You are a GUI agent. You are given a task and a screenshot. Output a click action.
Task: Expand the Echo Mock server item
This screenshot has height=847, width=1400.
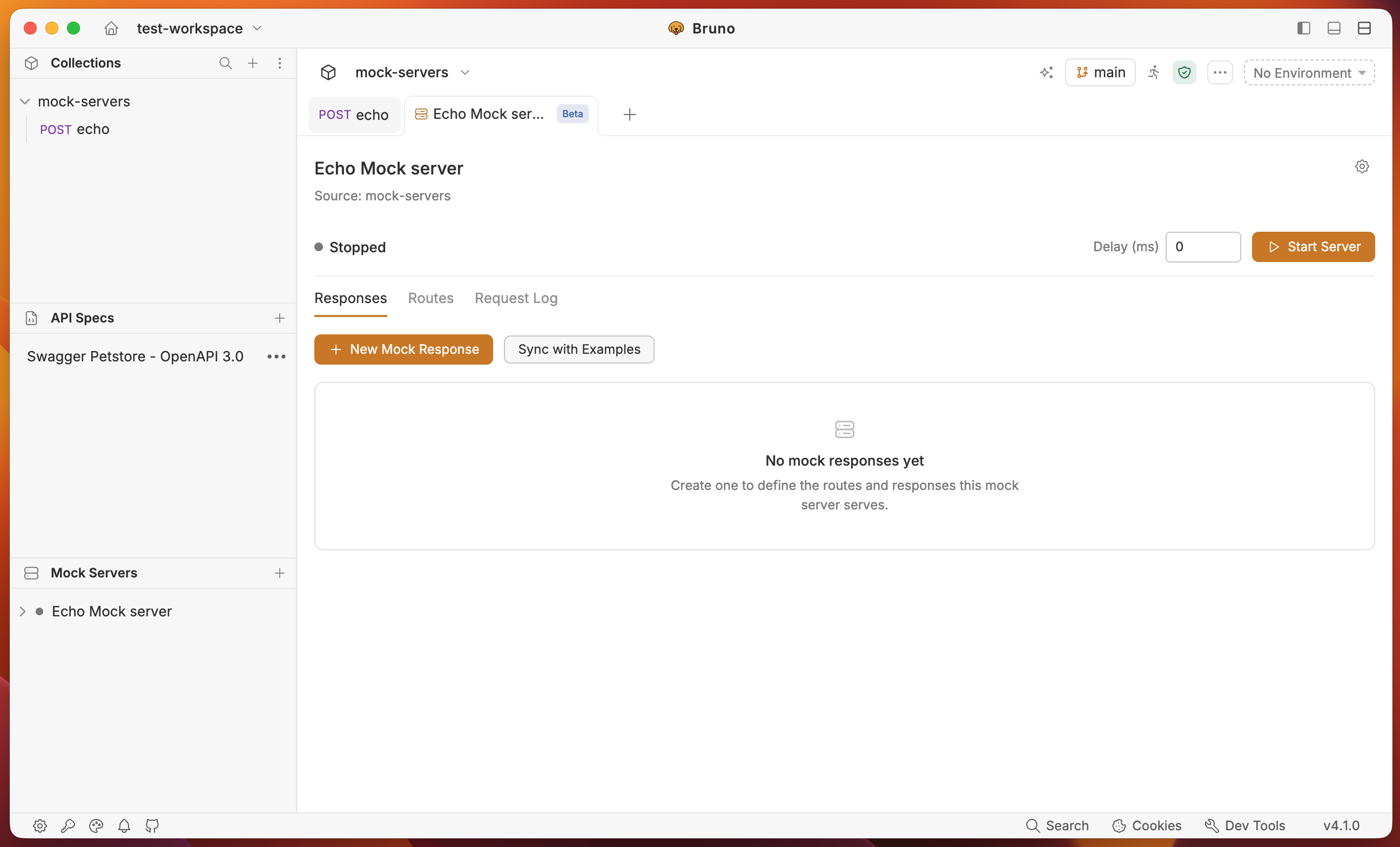click(23, 611)
